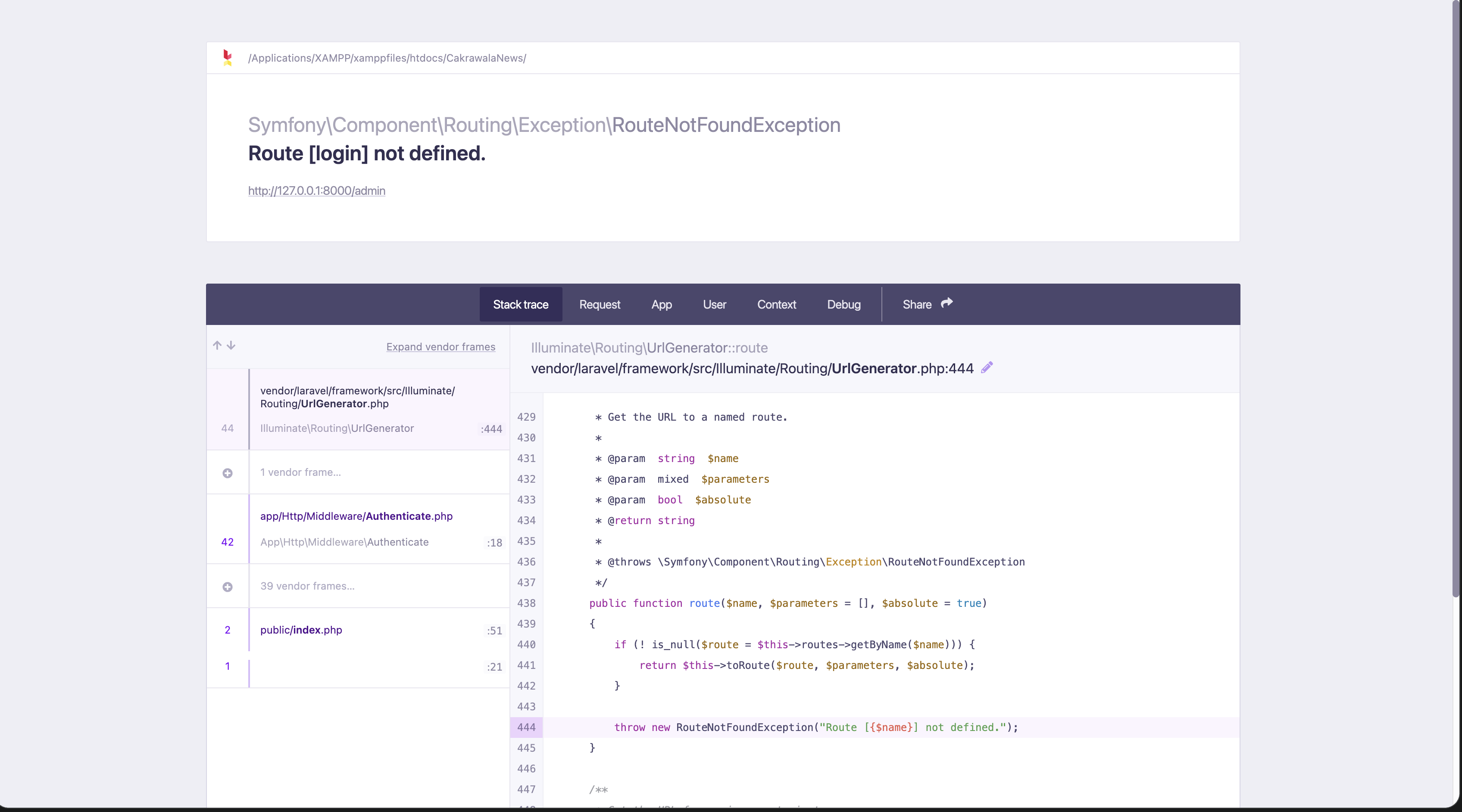
Task: Expand the 1 vendor frame plus icon
Action: (x=228, y=473)
